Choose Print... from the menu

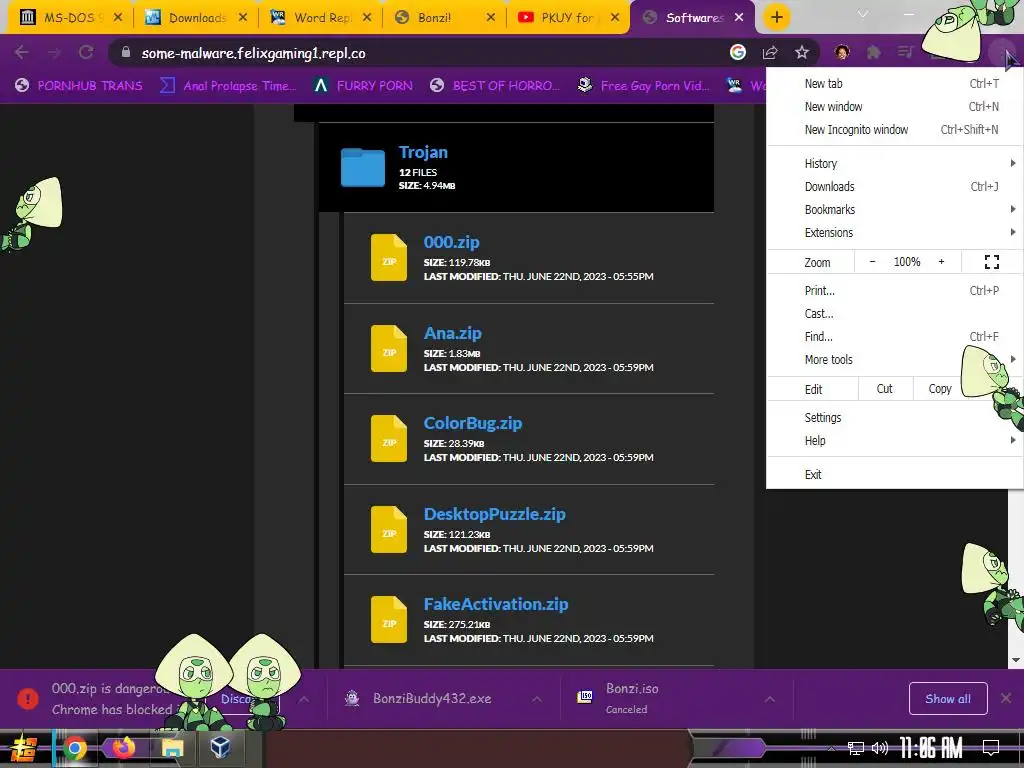(894, 291)
